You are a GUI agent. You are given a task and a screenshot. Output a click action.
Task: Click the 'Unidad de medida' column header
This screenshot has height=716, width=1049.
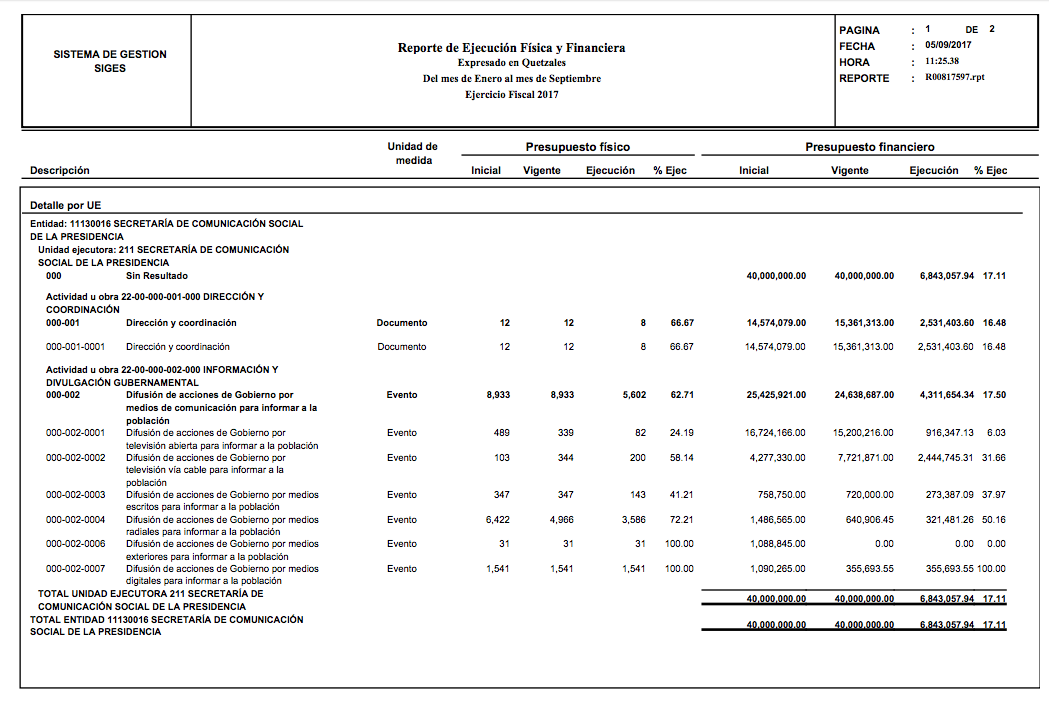click(412, 153)
